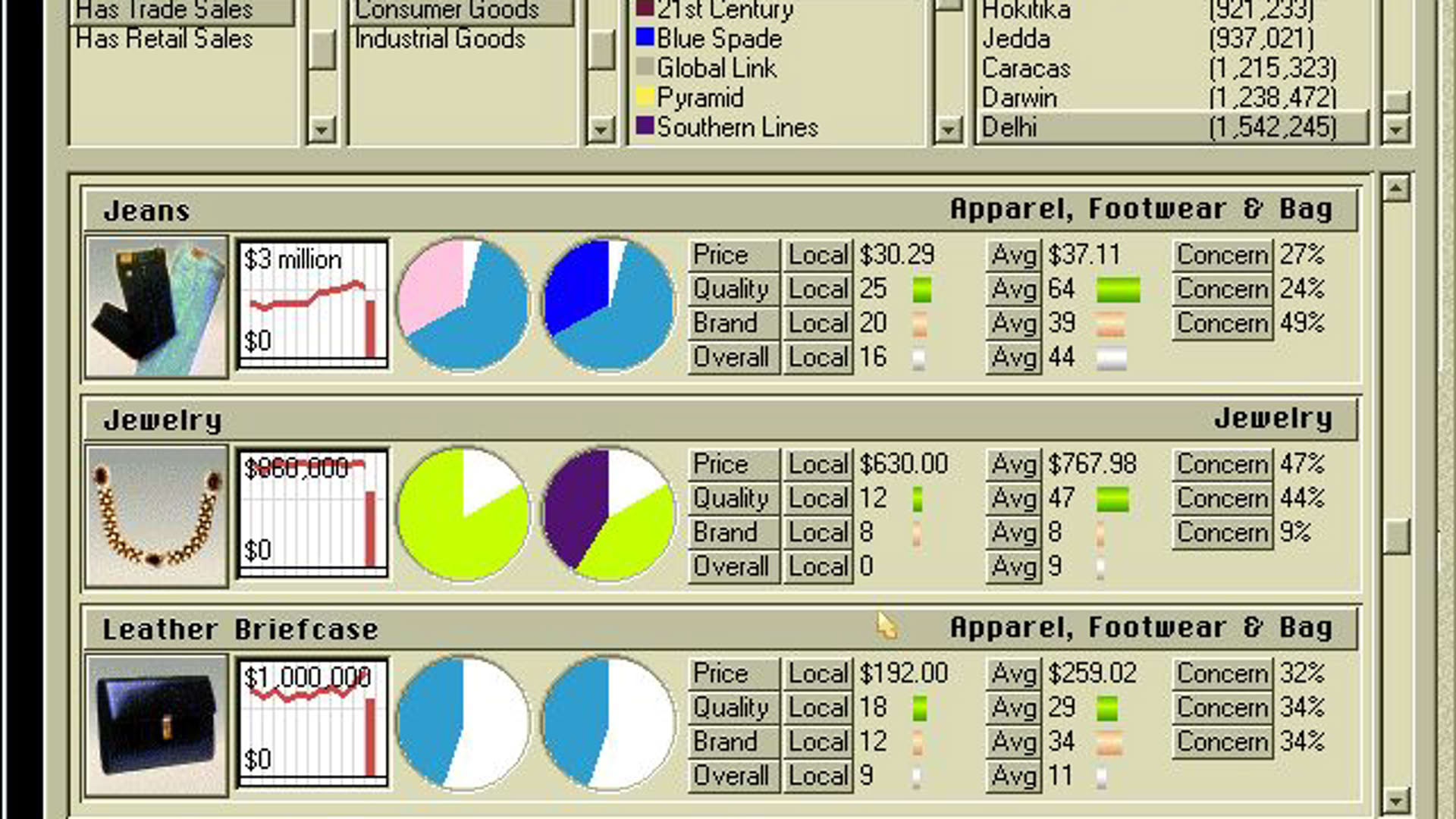The width and height of the screenshot is (1456, 819).
Task: Select the Jewelry pie chart with purple slice
Action: click(x=608, y=514)
